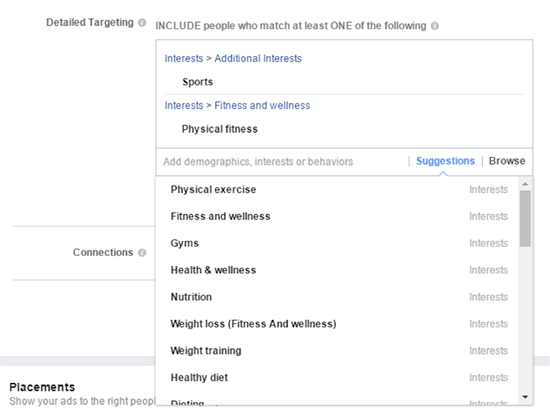Choose Gyms from the suggestions
This screenshot has height=417, width=550.
(x=338, y=243)
